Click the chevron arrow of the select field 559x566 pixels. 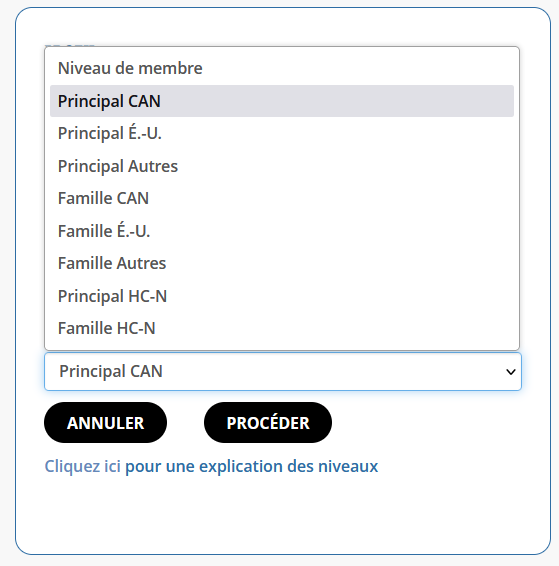click(511, 372)
